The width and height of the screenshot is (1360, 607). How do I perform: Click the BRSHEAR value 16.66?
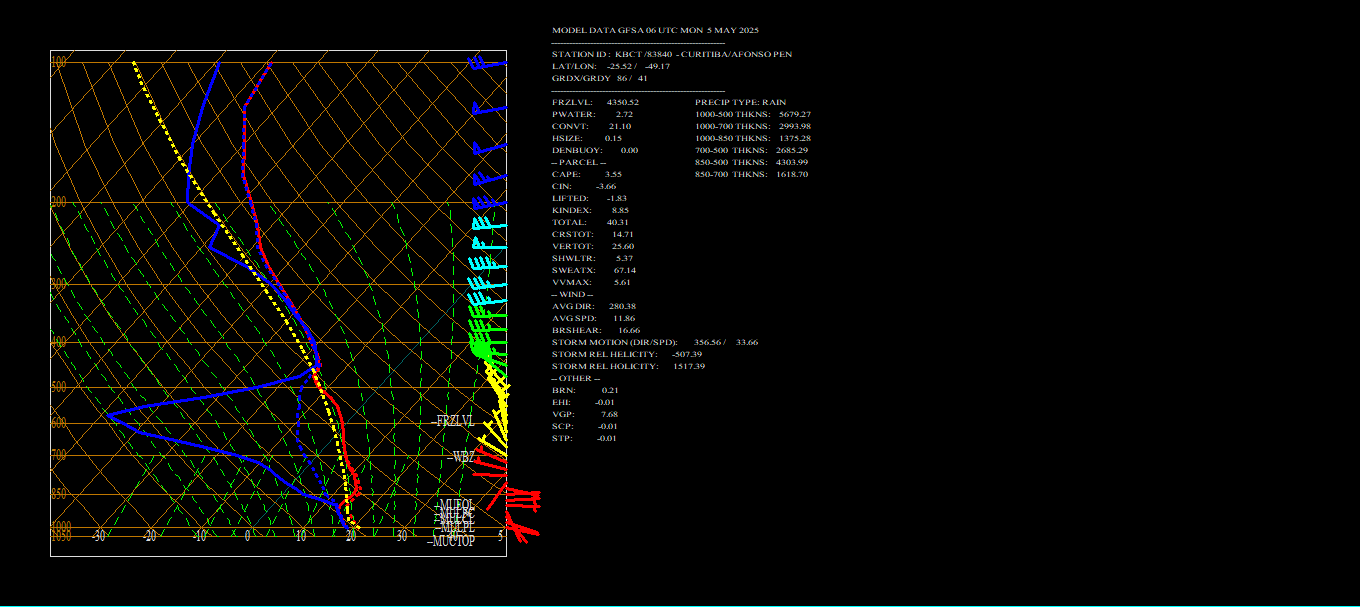pos(629,330)
